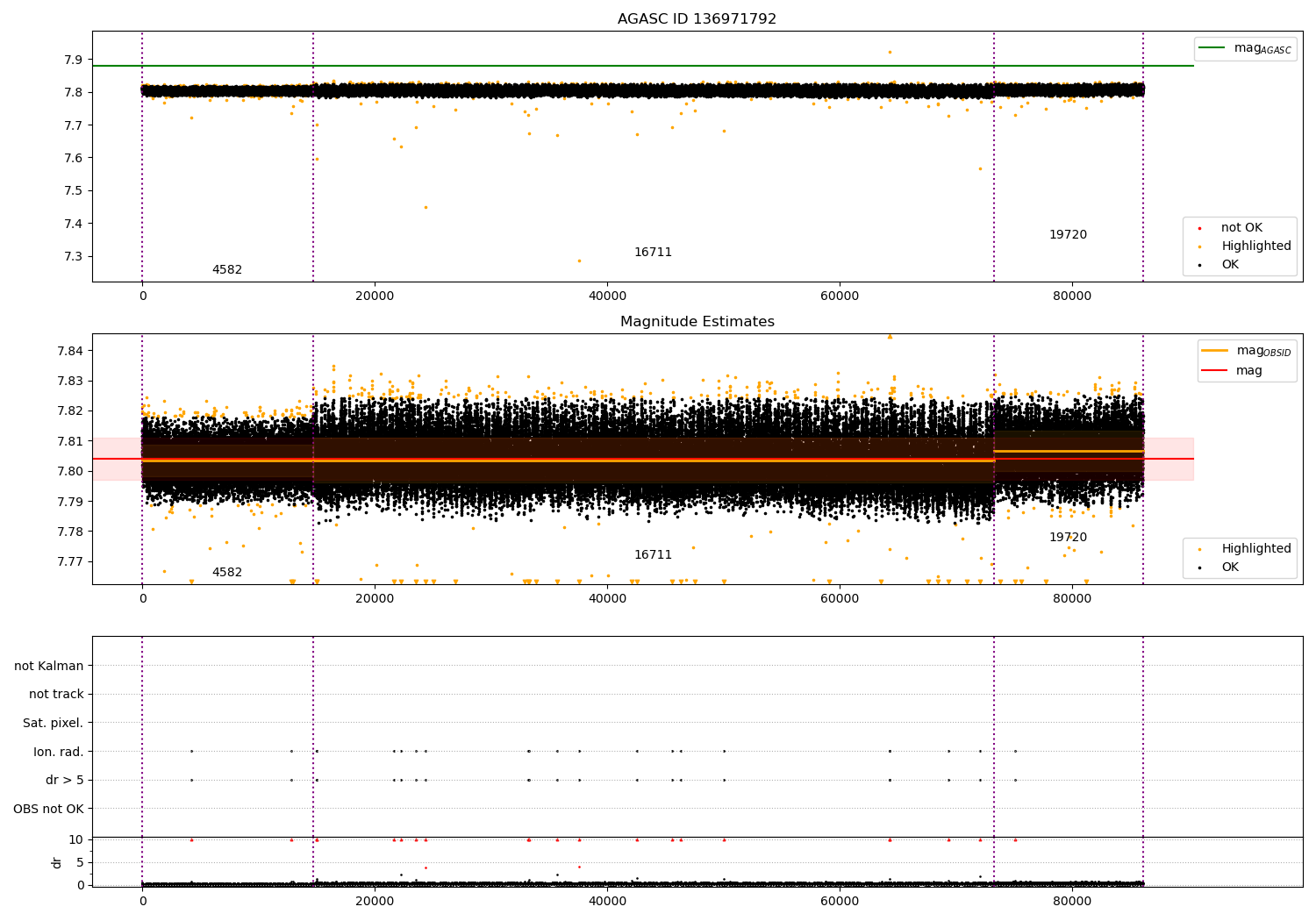Image resolution: width=1316 pixels, height=921 pixels.
Task: Click the 7.3 y-axis tick label
Action: (x=75, y=257)
